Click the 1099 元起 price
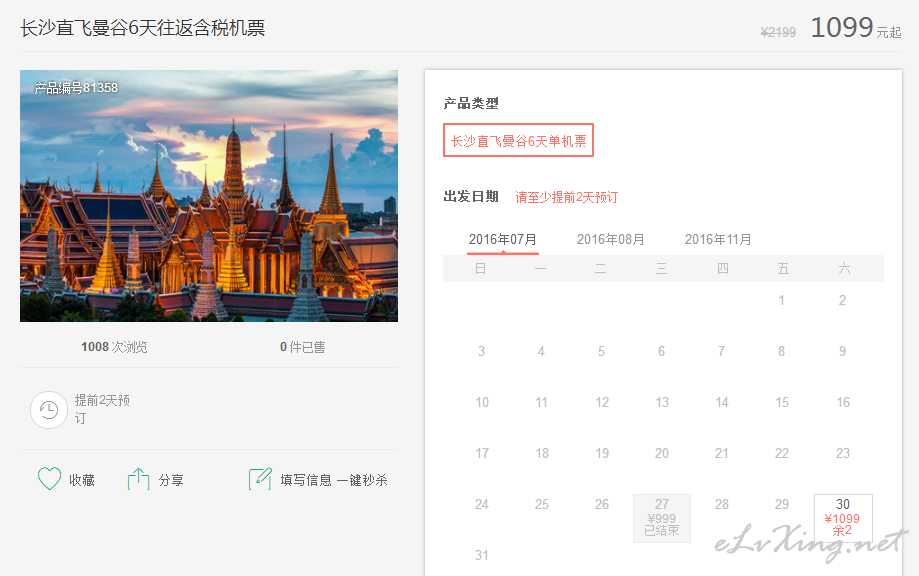The width and height of the screenshot is (919, 576). tap(855, 28)
